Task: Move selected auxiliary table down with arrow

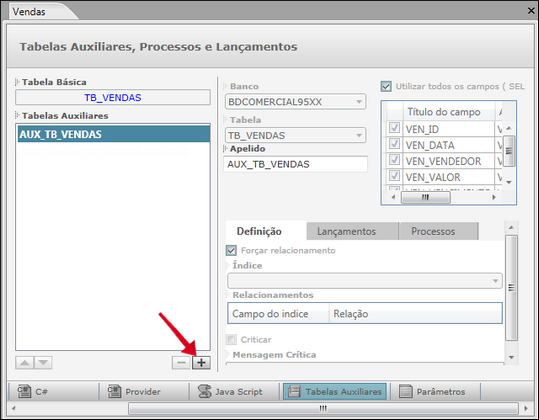Action: click(x=43, y=363)
